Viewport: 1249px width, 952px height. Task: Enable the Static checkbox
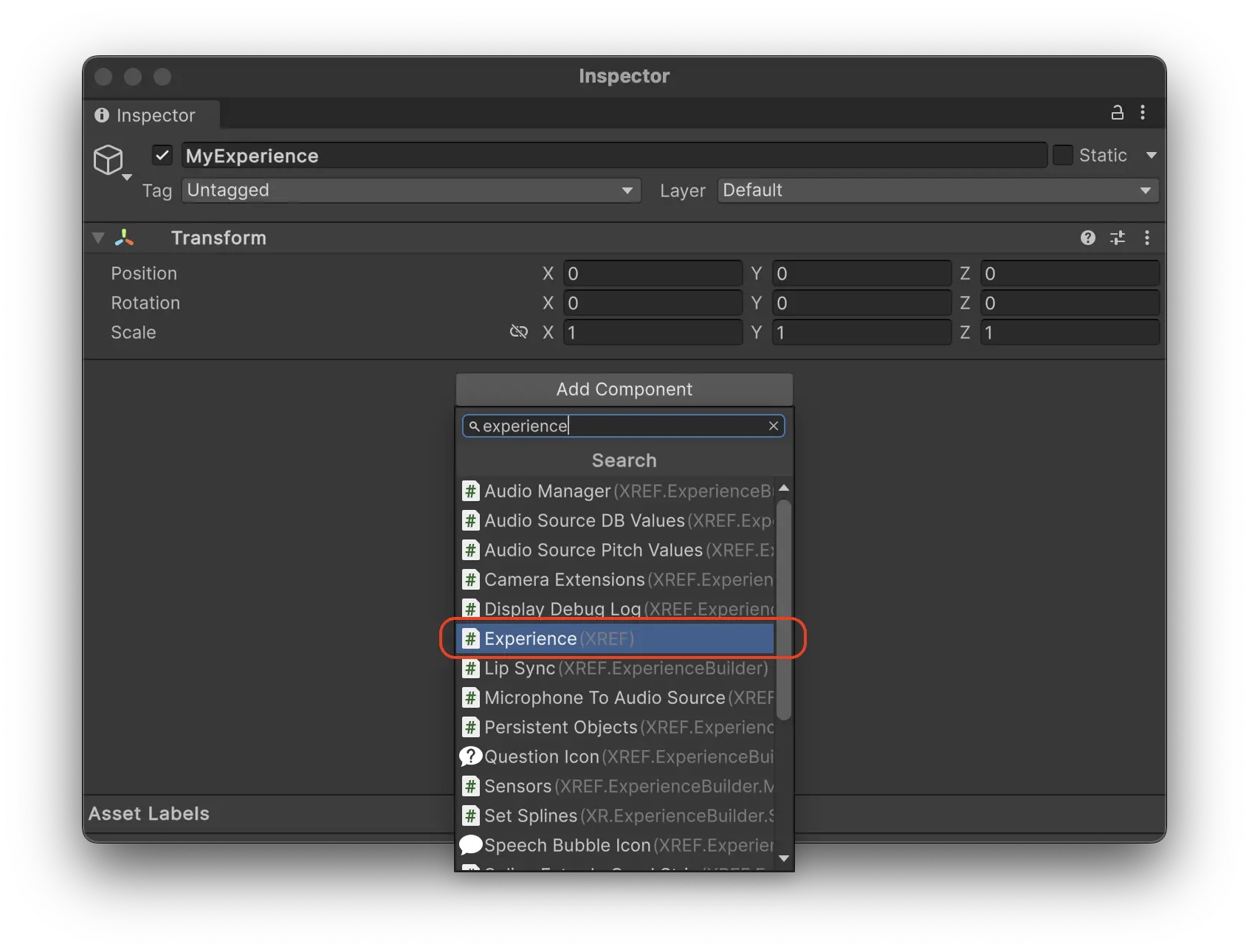click(1062, 155)
